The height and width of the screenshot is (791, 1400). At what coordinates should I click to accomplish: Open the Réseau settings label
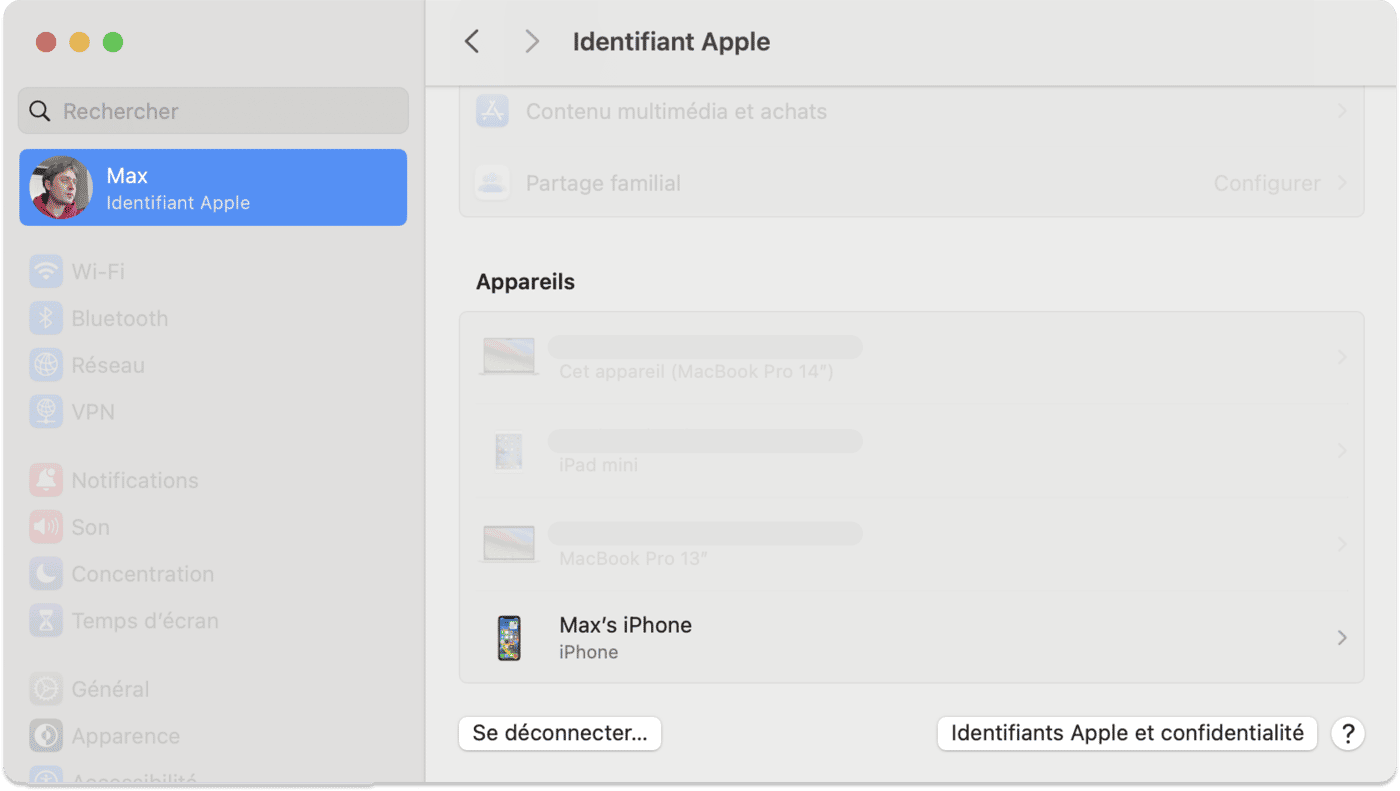(108, 365)
